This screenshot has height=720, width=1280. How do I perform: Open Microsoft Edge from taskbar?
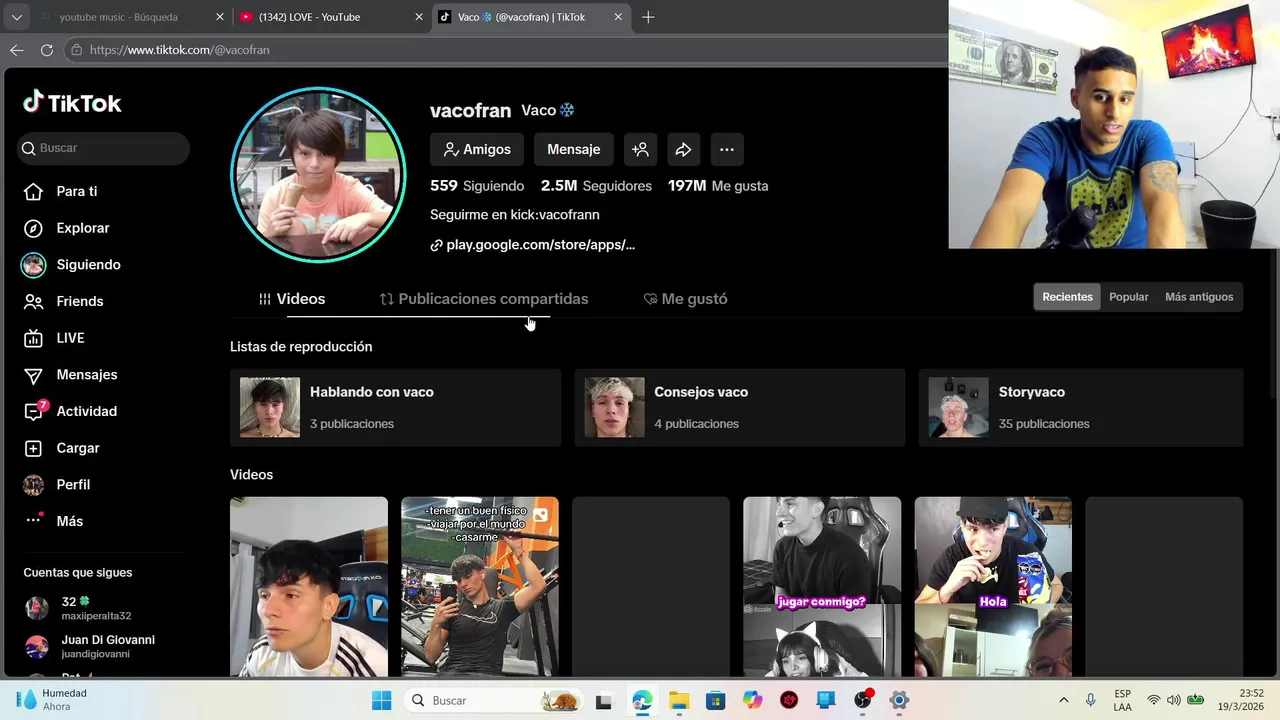point(642,700)
